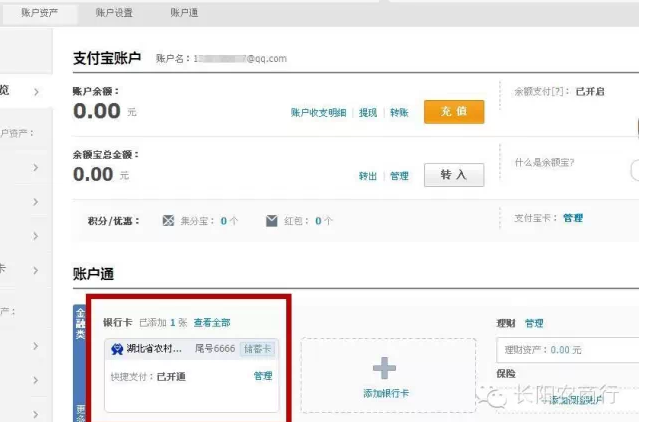655x422 pixels.
Task: Click the 支付宝账户 heading
Action: click(107, 58)
